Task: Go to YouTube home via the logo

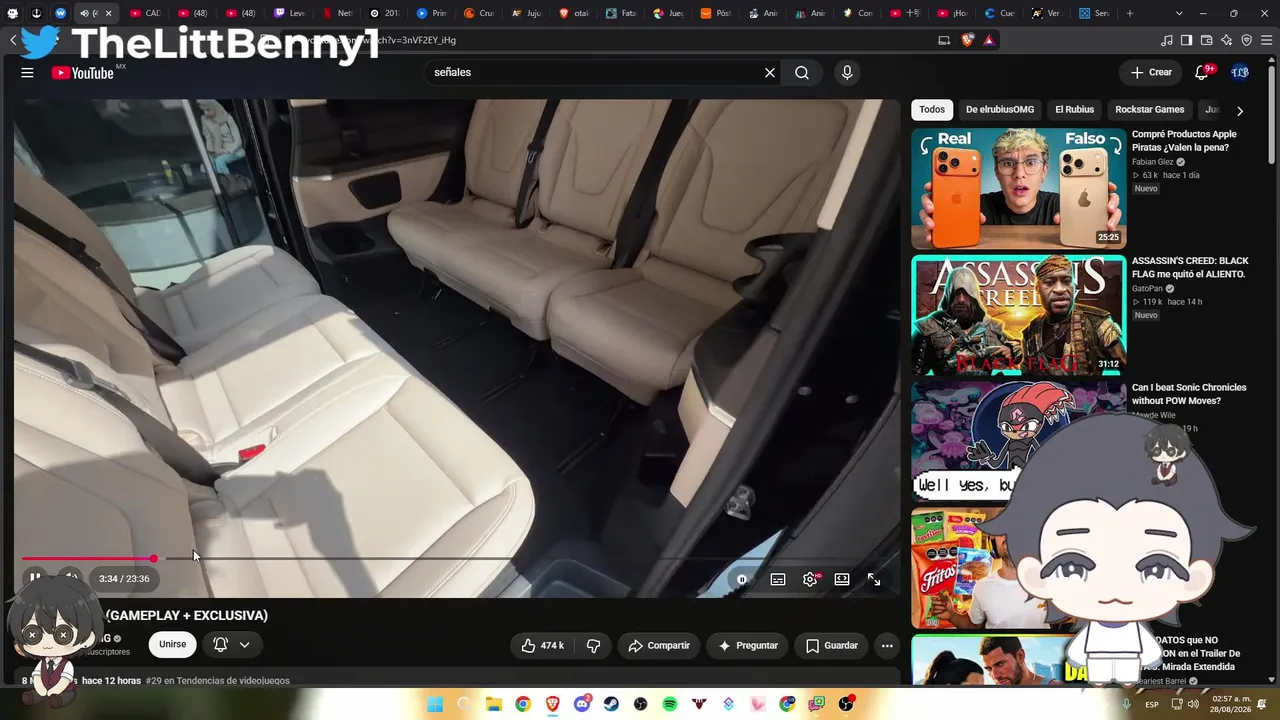Action: click(x=83, y=73)
